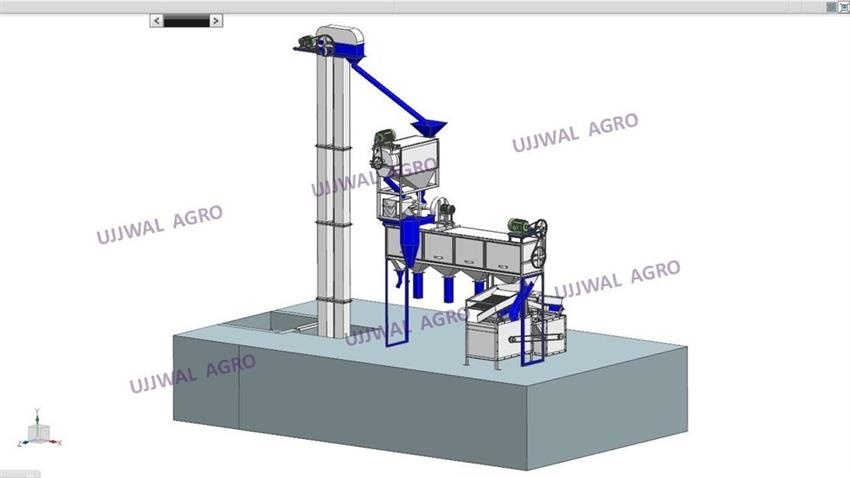Click the red X axis arrow on triad
The image size is (850, 478).
tap(55, 442)
